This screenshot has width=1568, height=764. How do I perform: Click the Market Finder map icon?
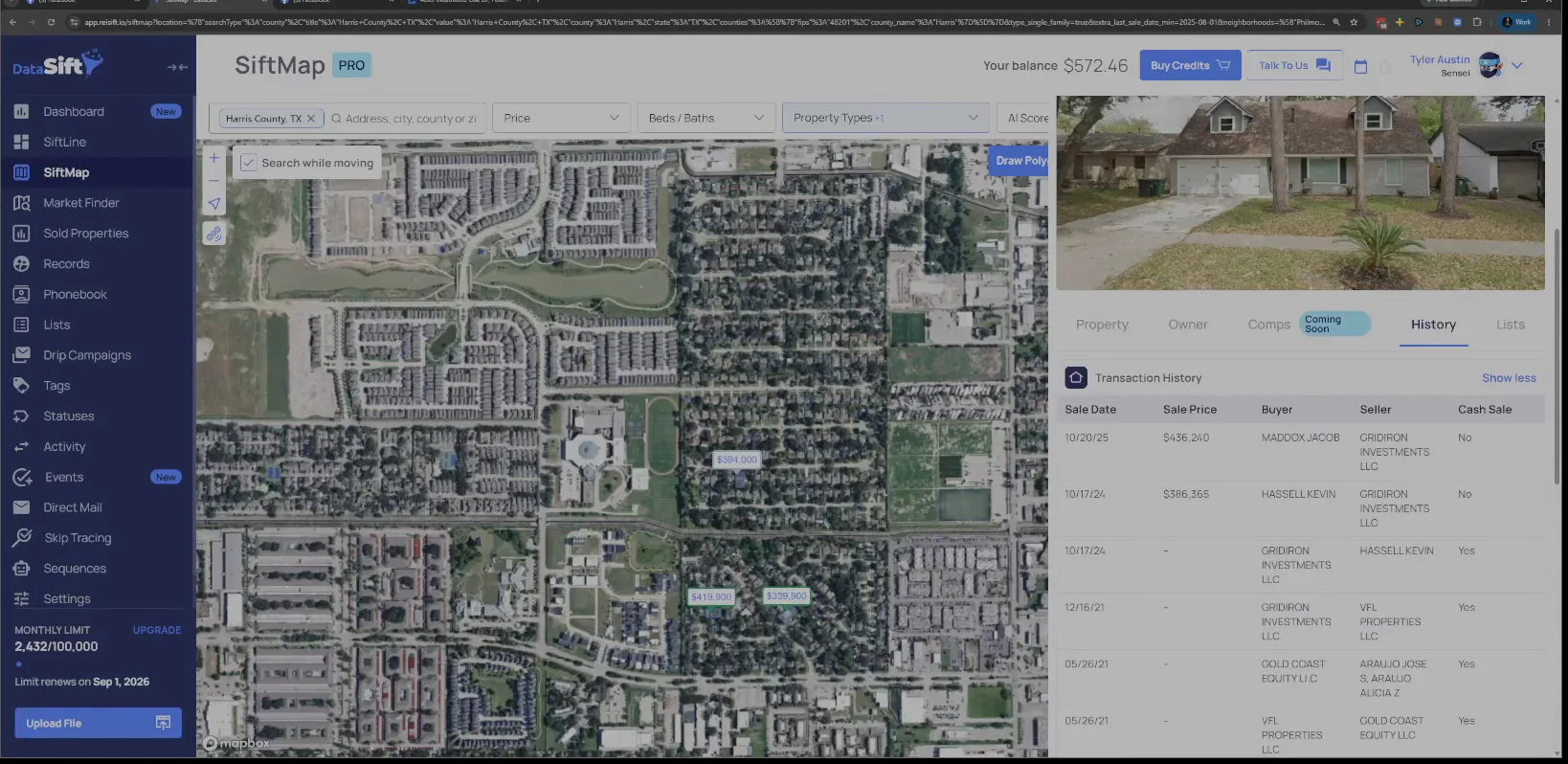(22, 203)
